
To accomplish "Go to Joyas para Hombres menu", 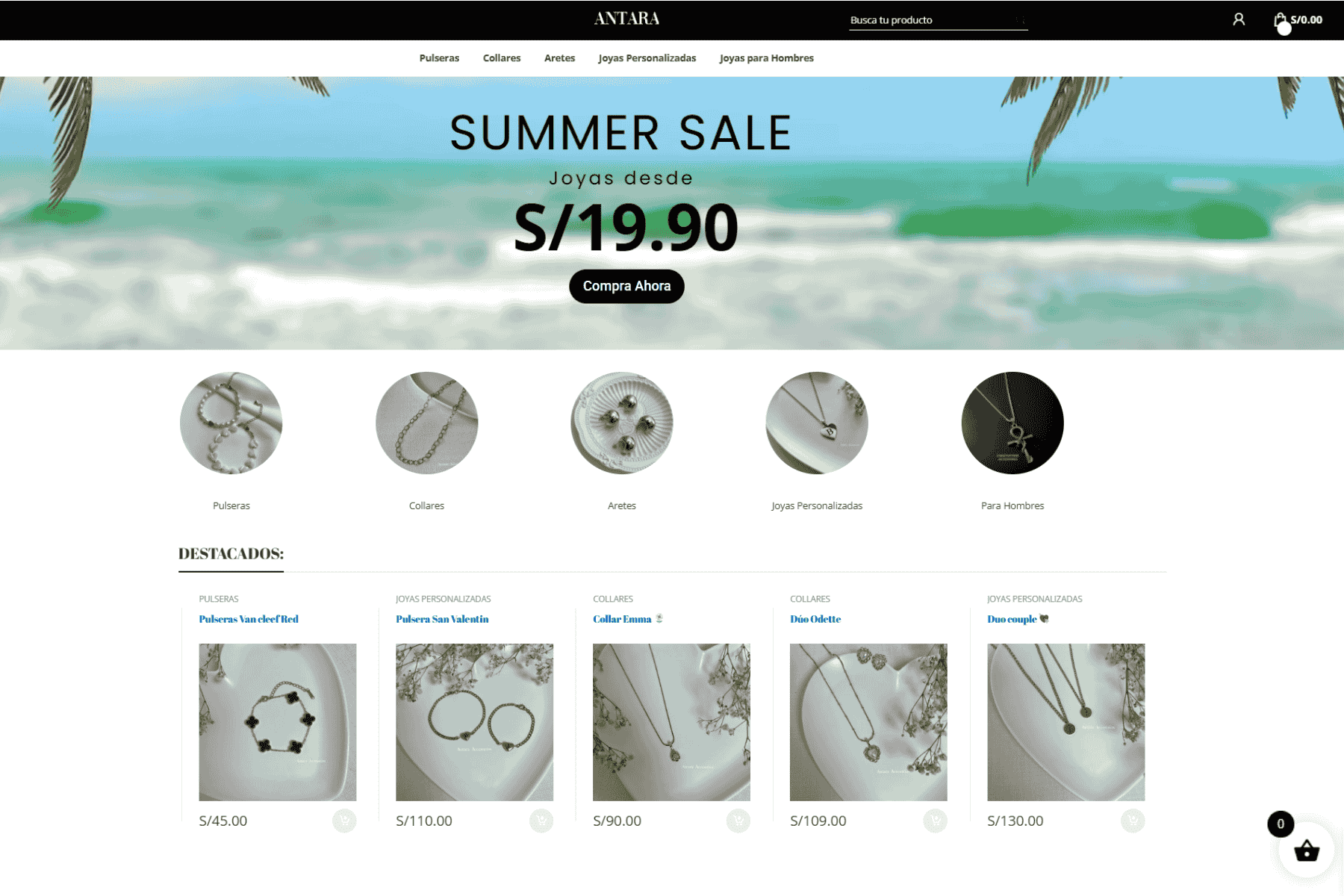I will 766,58.
